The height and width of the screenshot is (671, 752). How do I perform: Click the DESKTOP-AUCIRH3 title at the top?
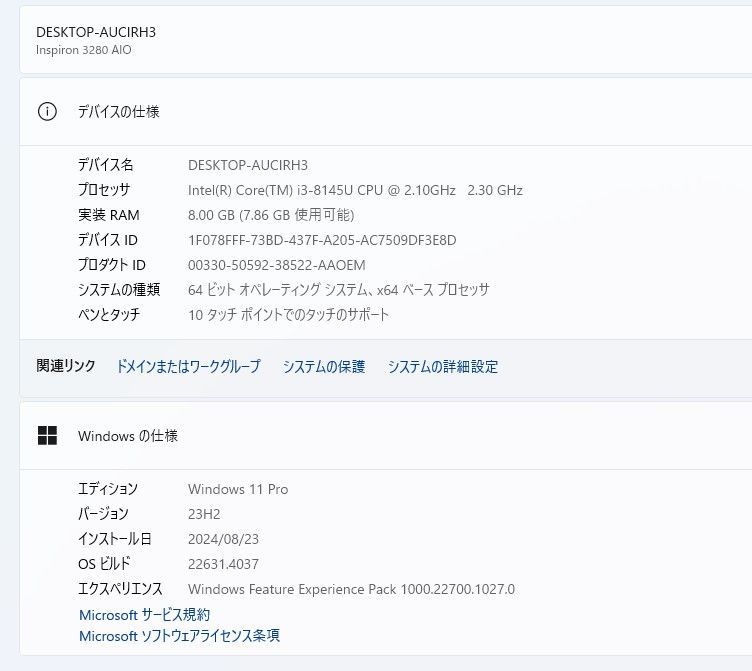[x=96, y=32]
